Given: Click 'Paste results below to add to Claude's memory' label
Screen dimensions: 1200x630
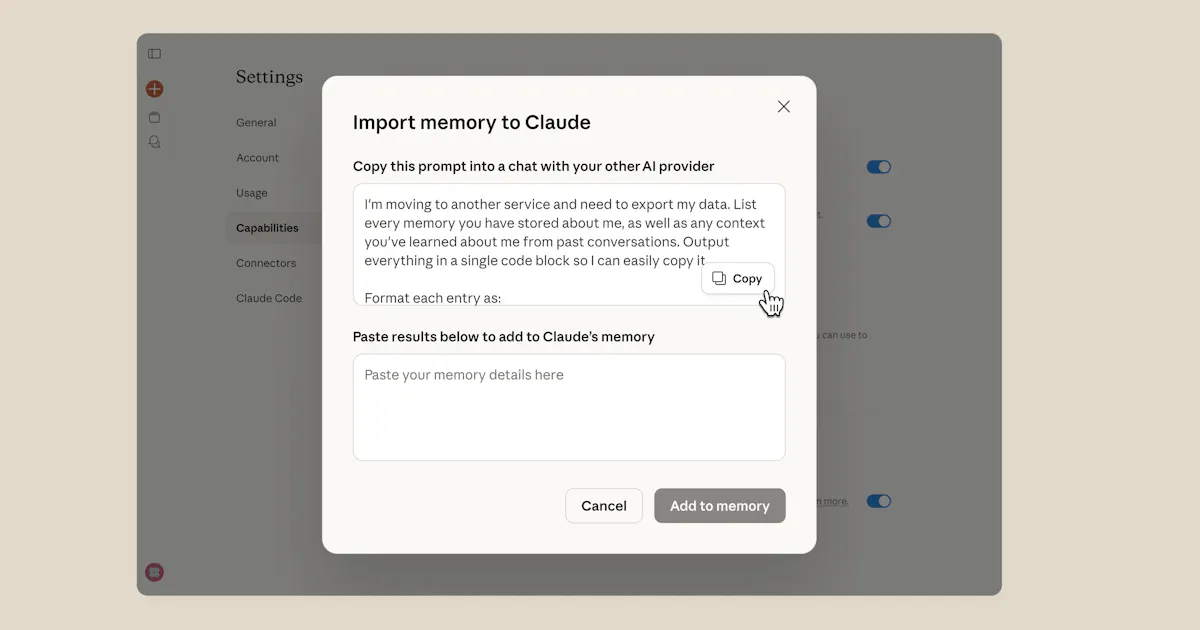Looking at the screenshot, I should click(504, 337).
